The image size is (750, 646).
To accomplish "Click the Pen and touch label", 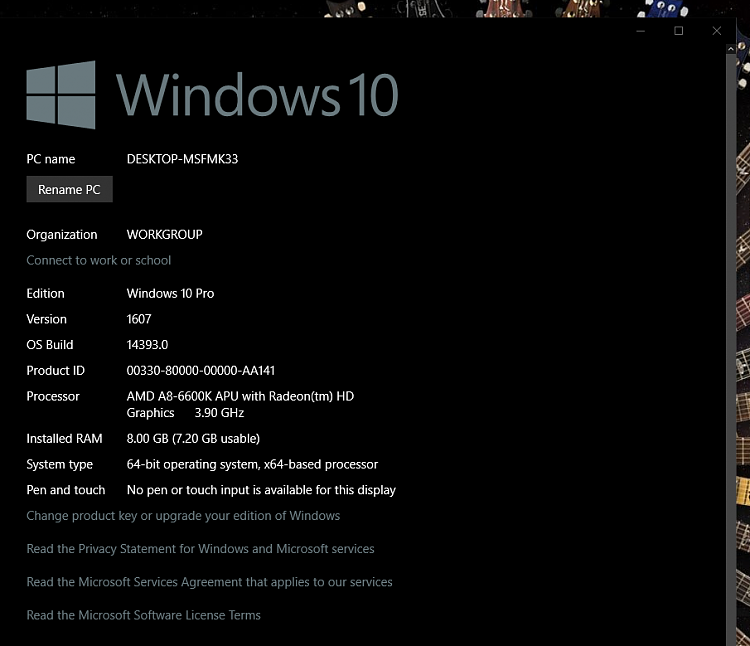I will (x=66, y=490).
